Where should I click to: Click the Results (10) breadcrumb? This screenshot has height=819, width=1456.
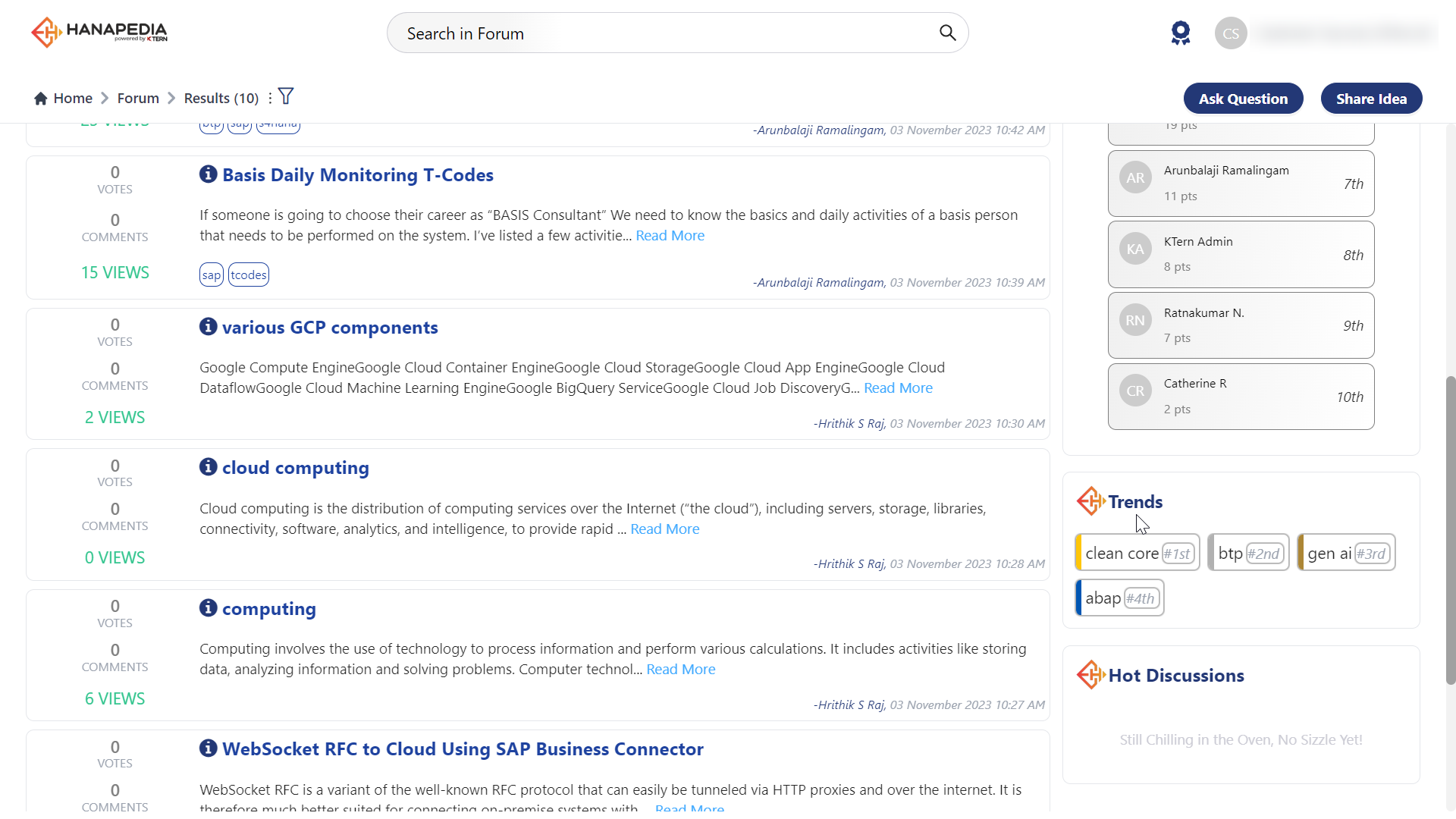[x=221, y=99]
